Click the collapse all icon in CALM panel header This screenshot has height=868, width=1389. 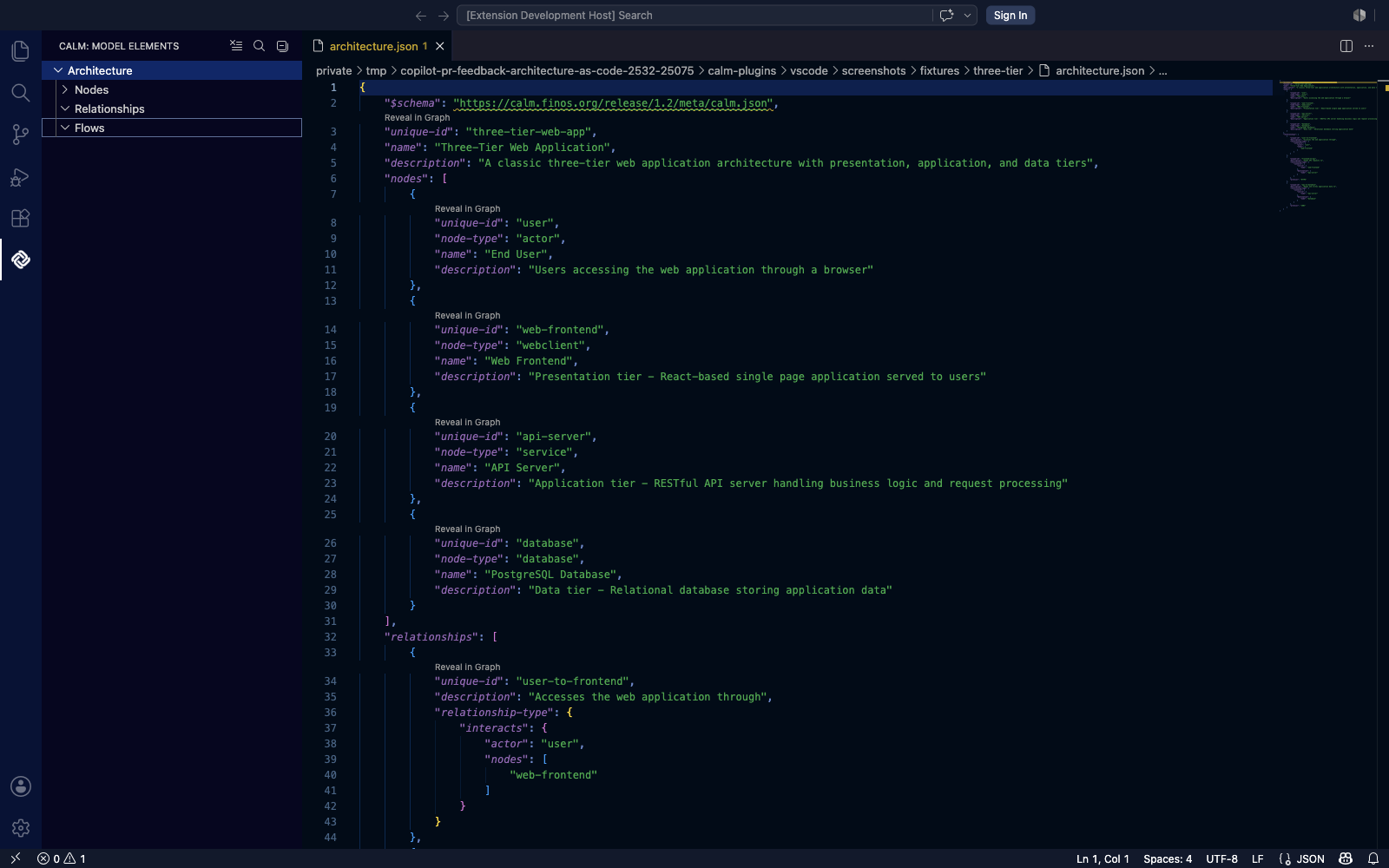coord(282,46)
